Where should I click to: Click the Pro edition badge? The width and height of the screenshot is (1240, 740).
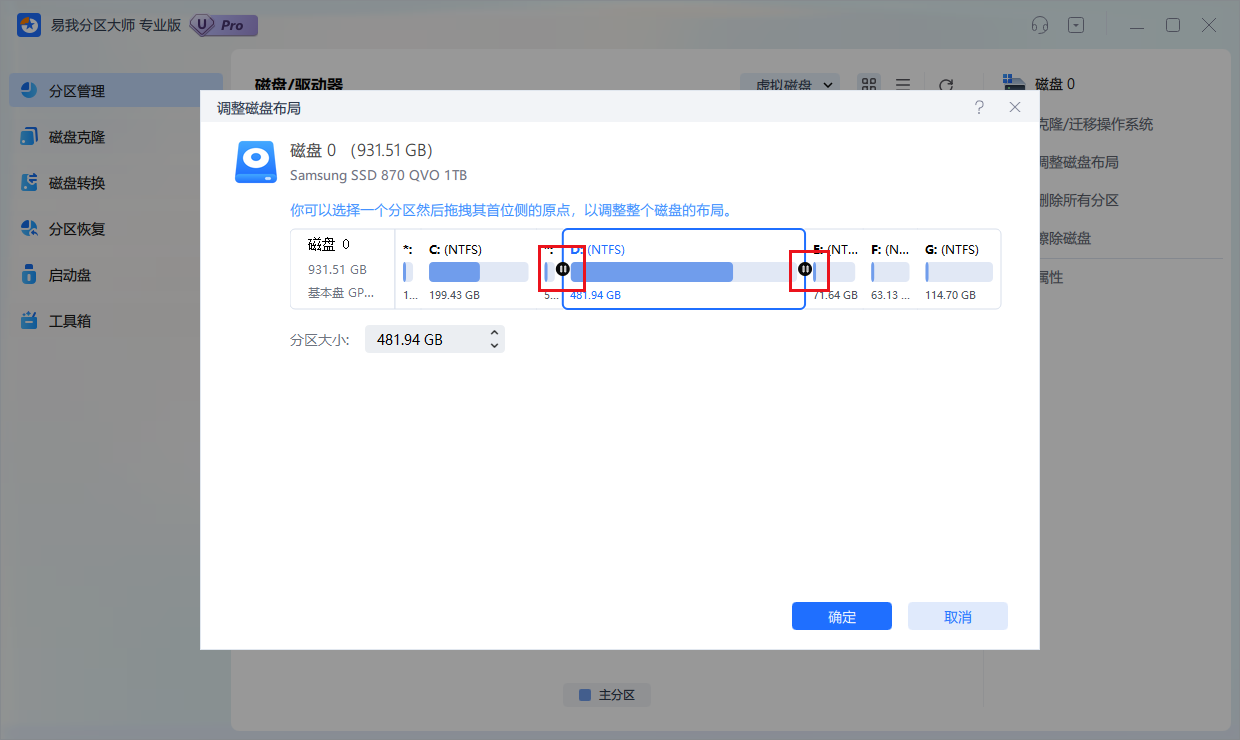[x=223, y=25]
